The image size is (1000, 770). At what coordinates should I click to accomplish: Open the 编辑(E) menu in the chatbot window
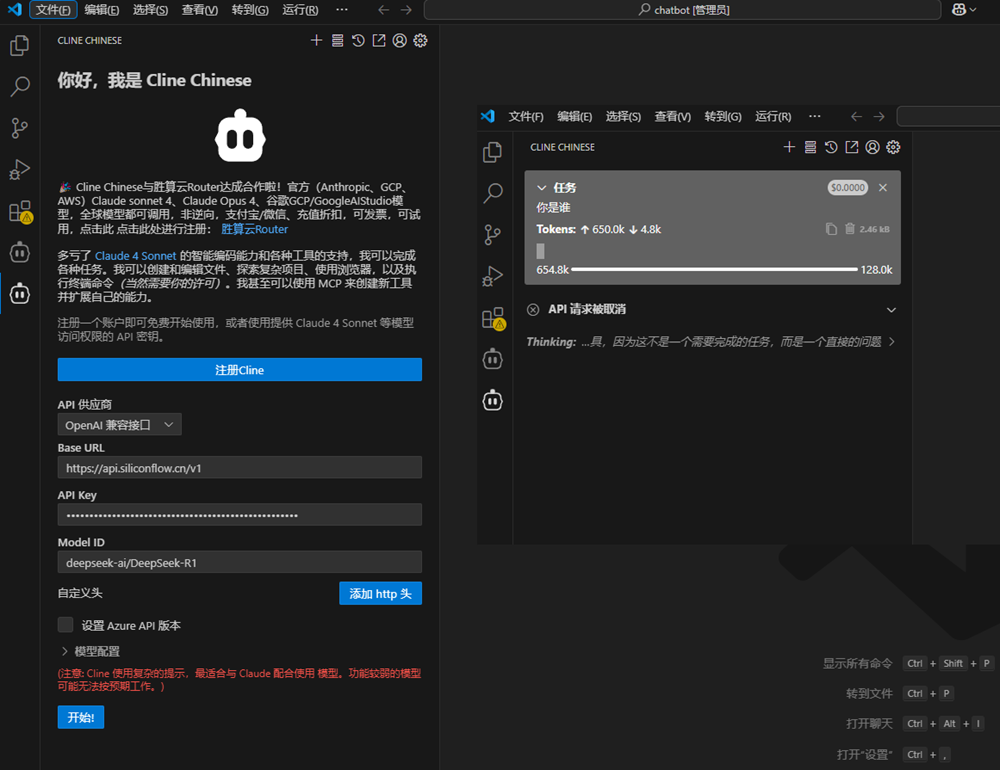[102, 10]
